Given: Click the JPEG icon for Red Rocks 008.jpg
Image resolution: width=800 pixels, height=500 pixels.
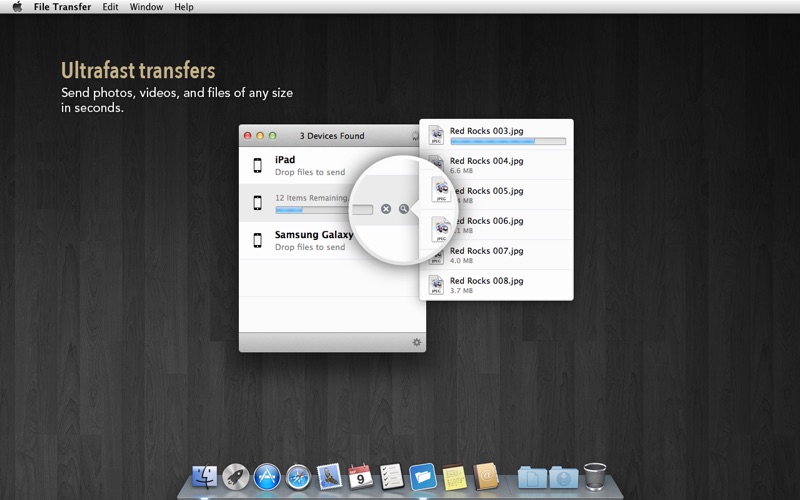Looking at the screenshot, I should 436,285.
